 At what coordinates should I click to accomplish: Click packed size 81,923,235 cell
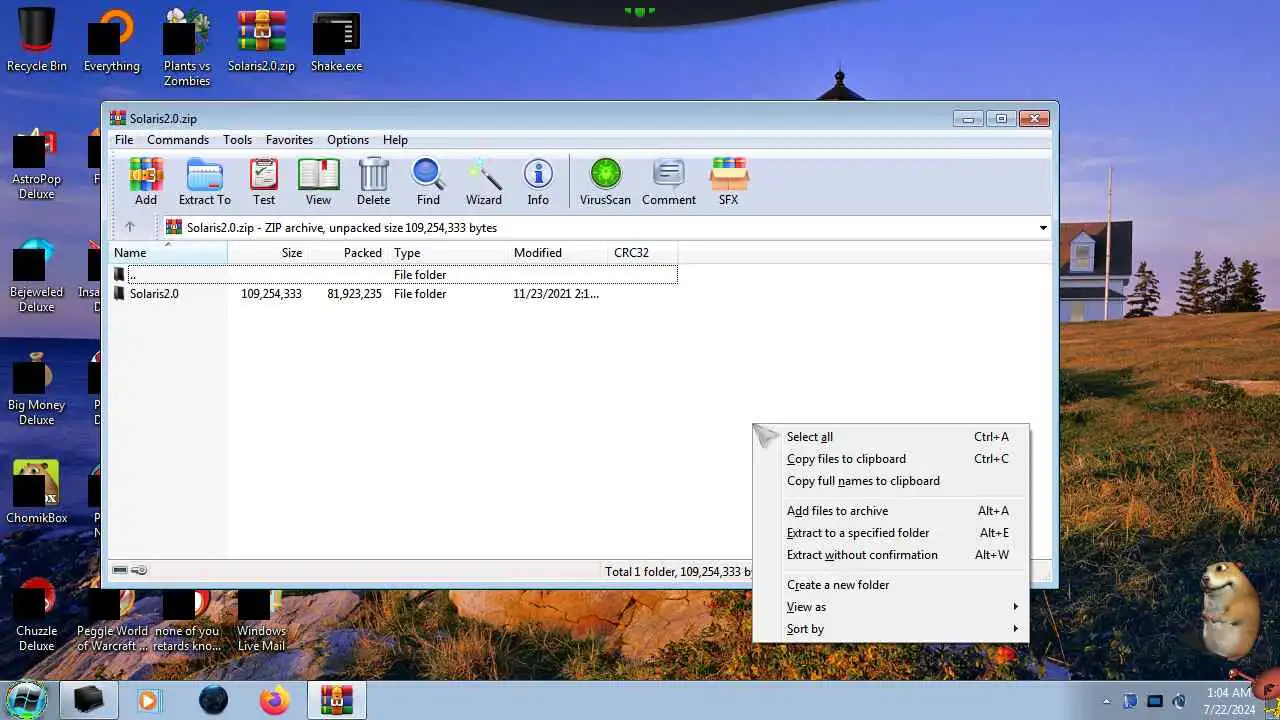click(354, 294)
